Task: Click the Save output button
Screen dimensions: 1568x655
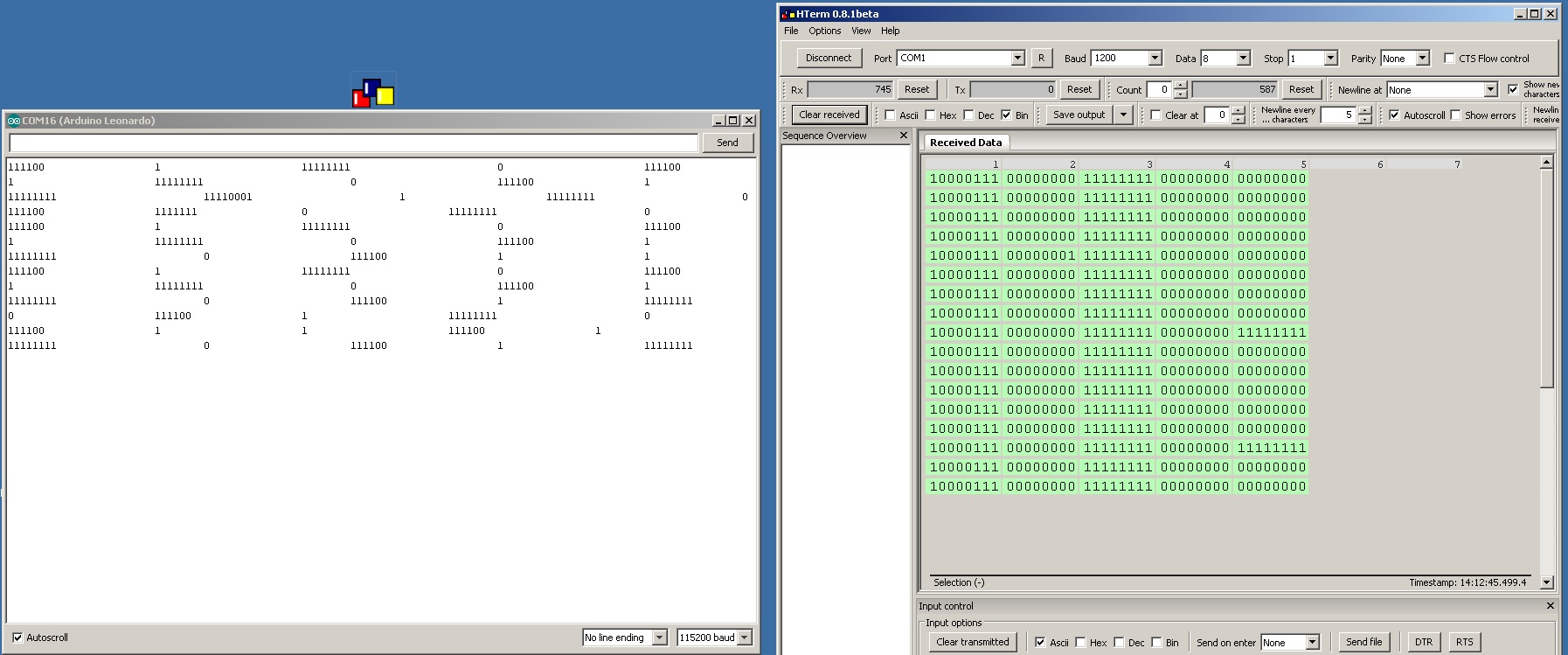Action: (x=1079, y=115)
